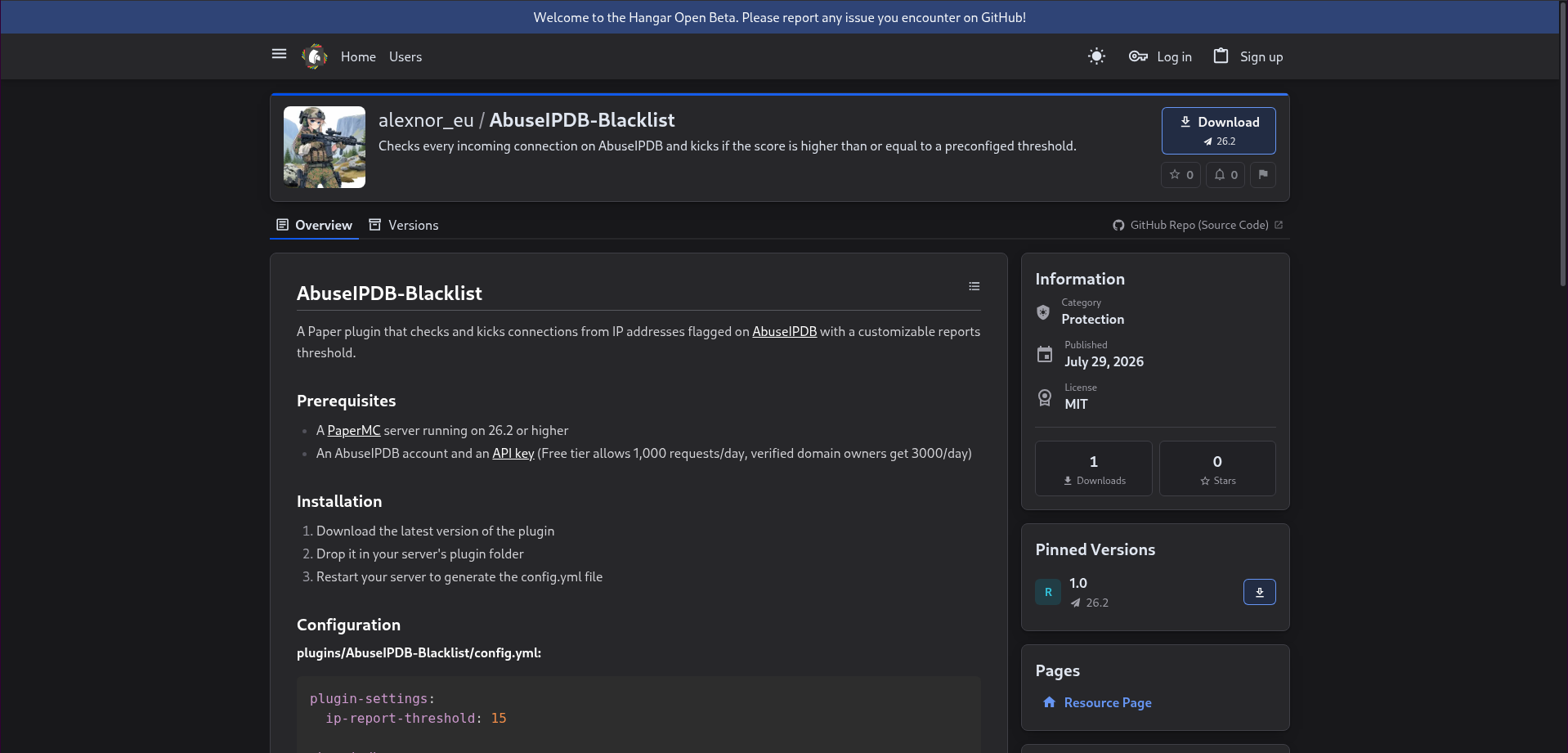Click the clipboard icon beside Sign up

[x=1221, y=56]
